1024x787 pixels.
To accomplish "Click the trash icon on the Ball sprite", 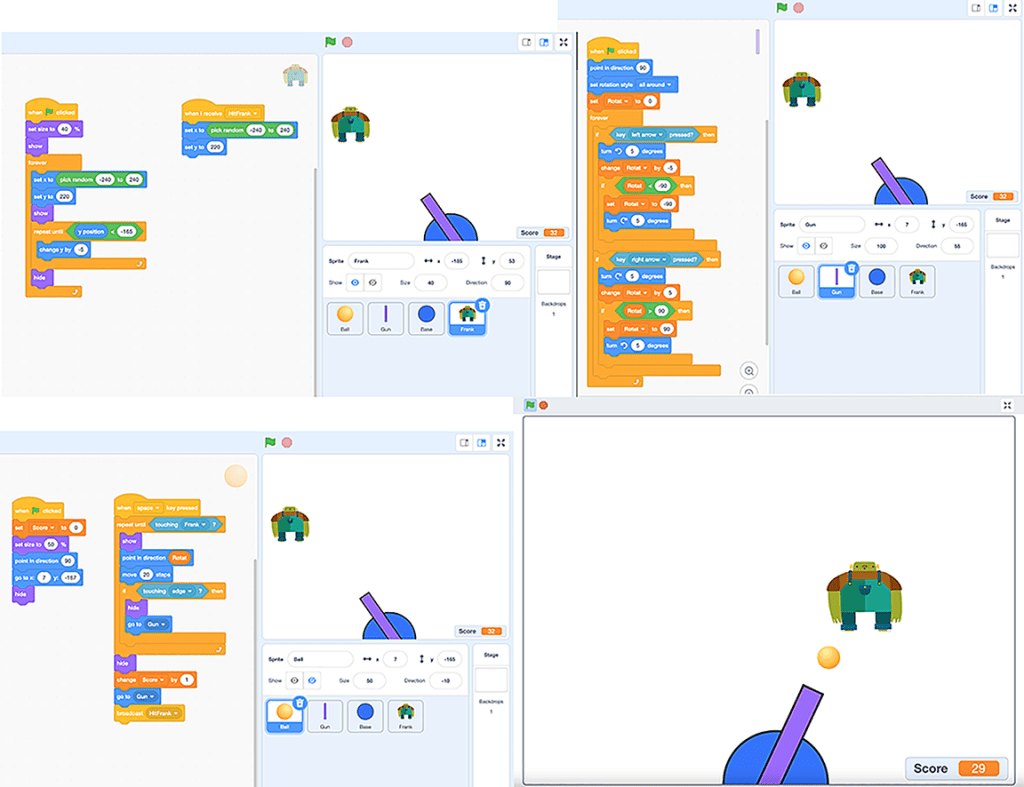I will pos(299,703).
